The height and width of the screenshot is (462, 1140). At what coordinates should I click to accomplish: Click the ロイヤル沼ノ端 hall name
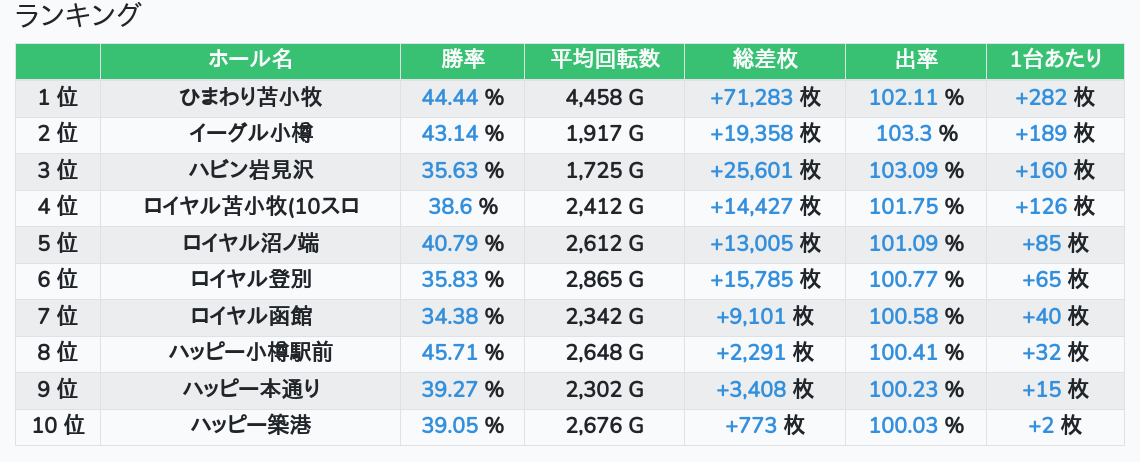pyautogui.click(x=250, y=243)
